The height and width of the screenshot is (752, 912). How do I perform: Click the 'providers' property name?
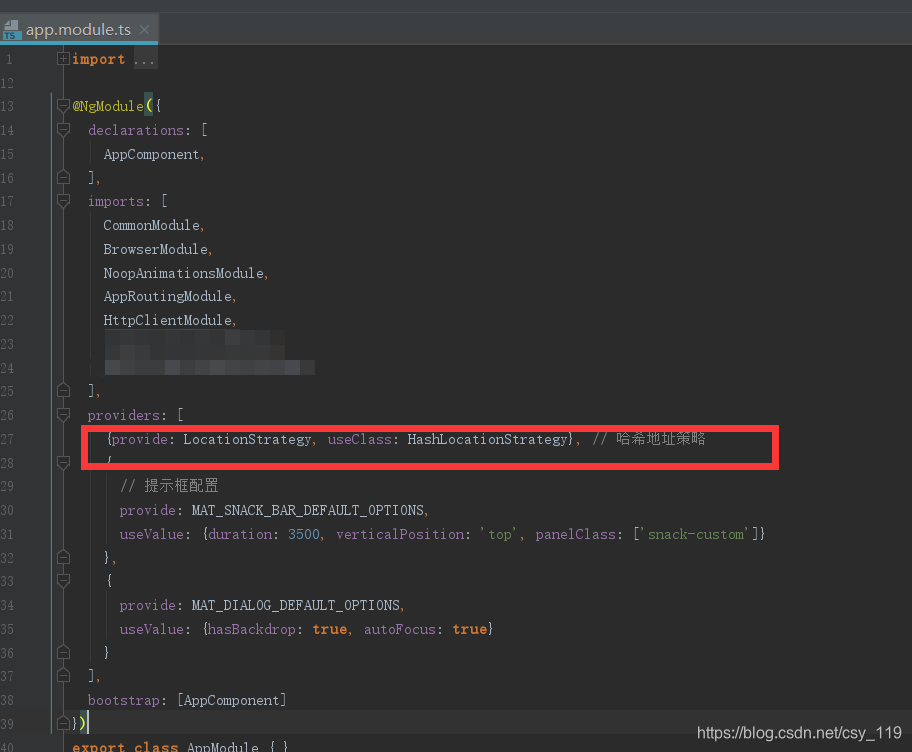click(123, 415)
